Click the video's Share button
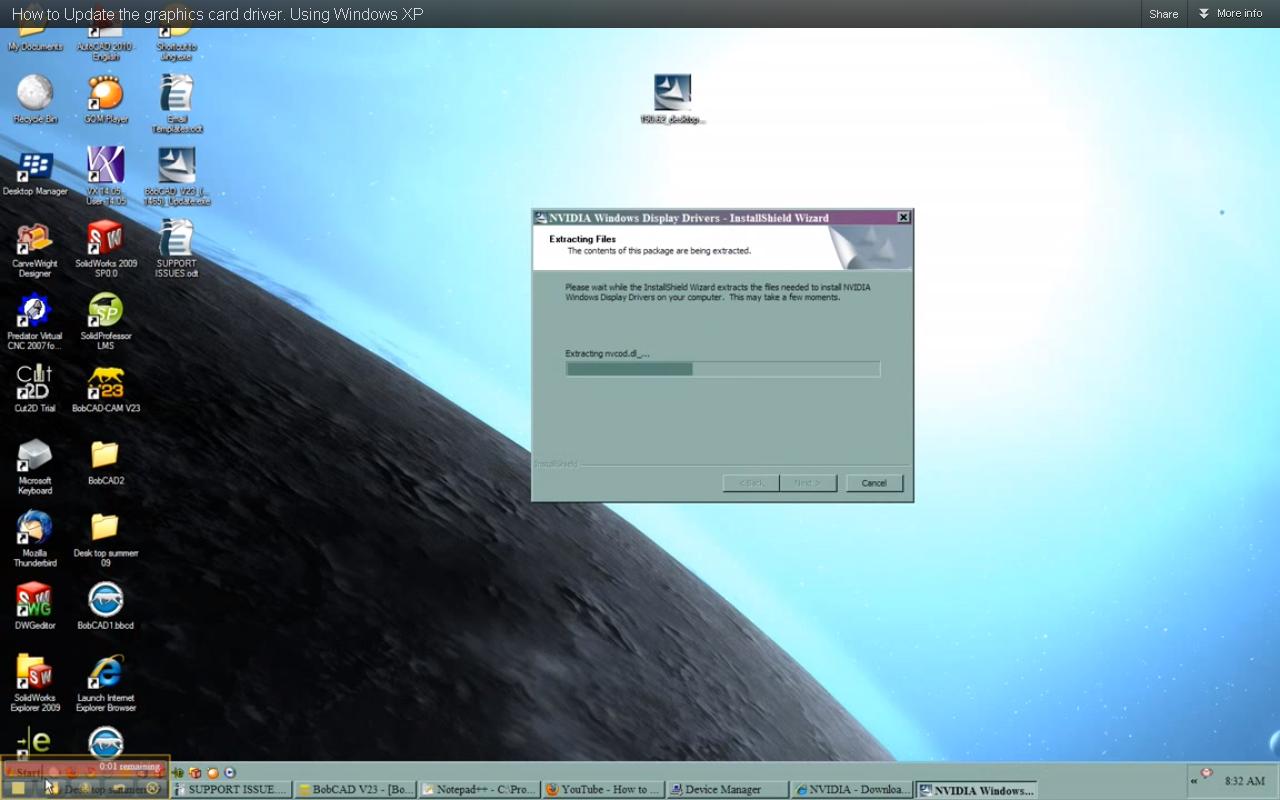Image resolution: width=1280 pixels, height=800 pixels. coord(1163,14)
